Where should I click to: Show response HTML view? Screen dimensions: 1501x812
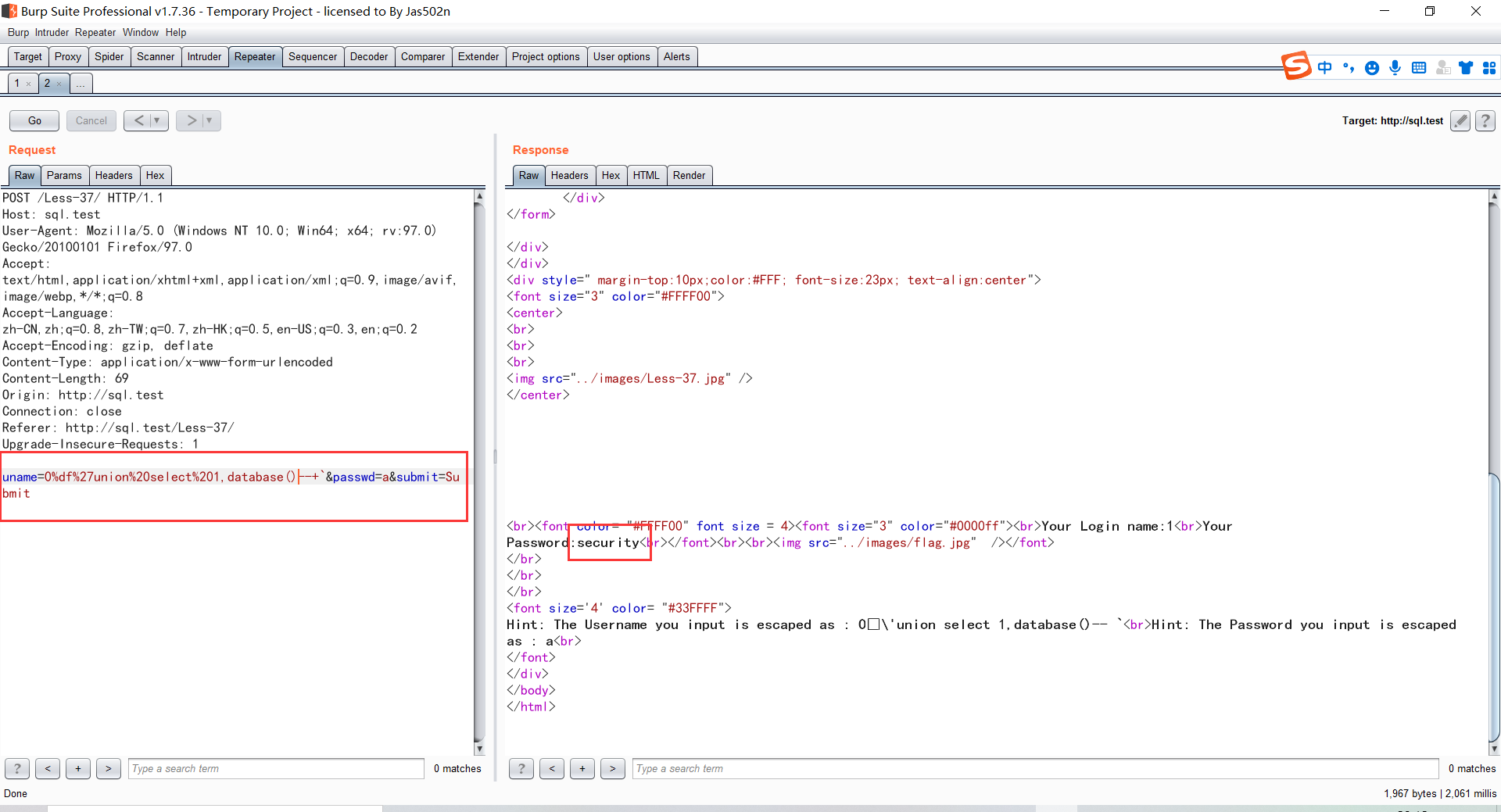tap(647, 176)
